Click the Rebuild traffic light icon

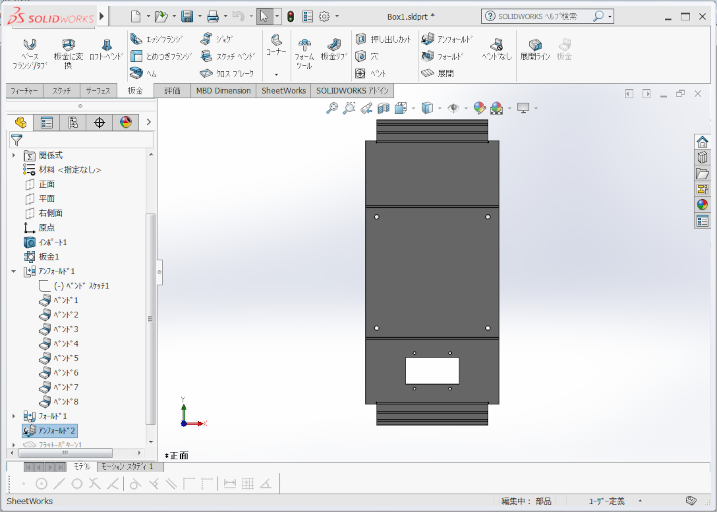tap(290, 16)
